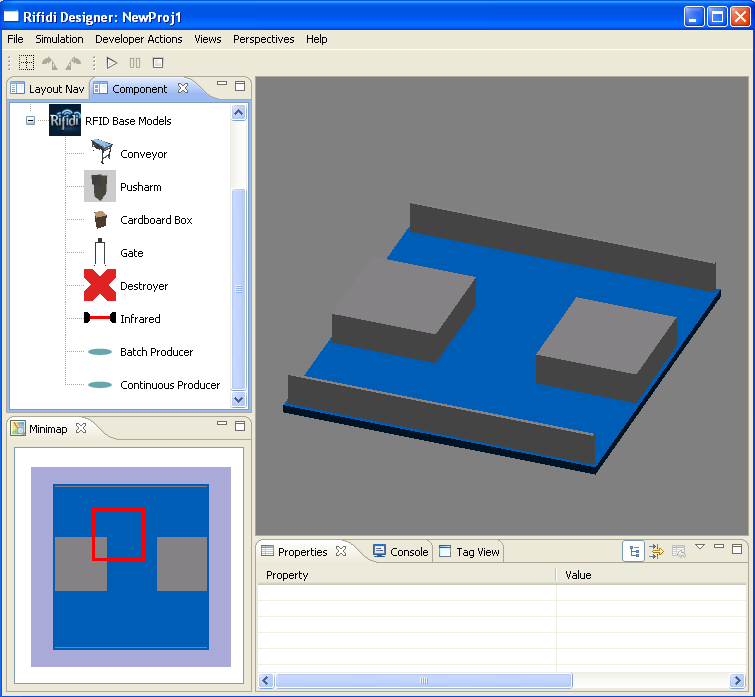Click the Destroyer label
Image resolution: width=755 pixels, height=697 pixels.
[x=144, y=286]
